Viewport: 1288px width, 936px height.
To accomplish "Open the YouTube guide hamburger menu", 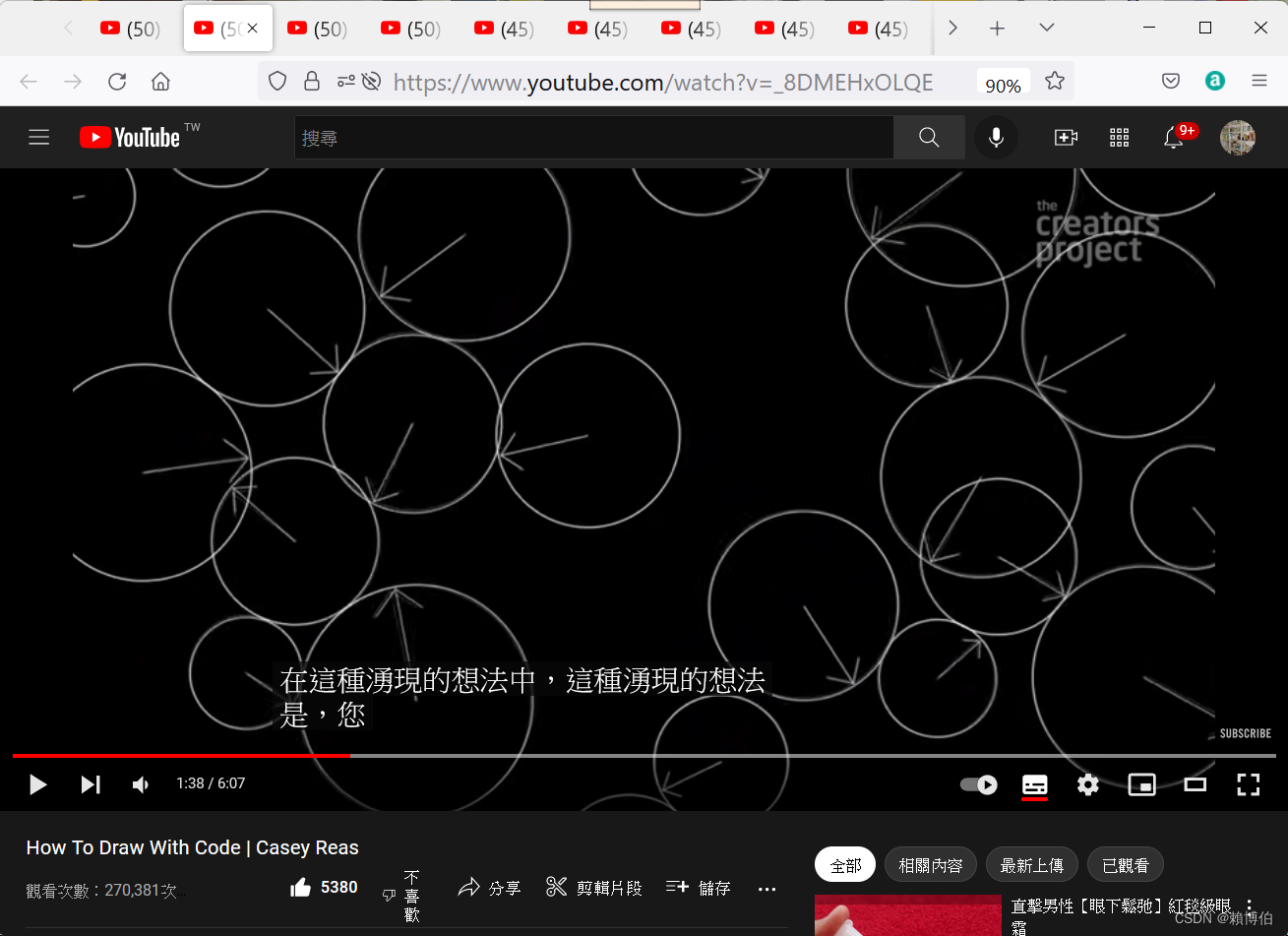I will coord(38,138).
